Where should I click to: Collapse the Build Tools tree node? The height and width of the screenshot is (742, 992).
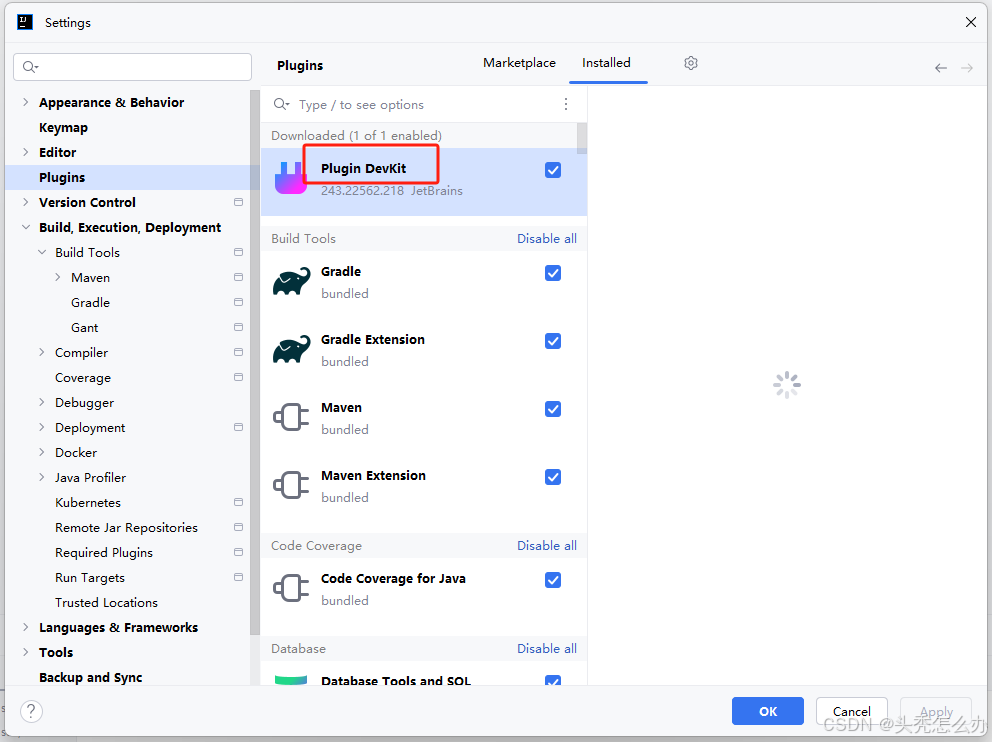click(x=42, y=252)
